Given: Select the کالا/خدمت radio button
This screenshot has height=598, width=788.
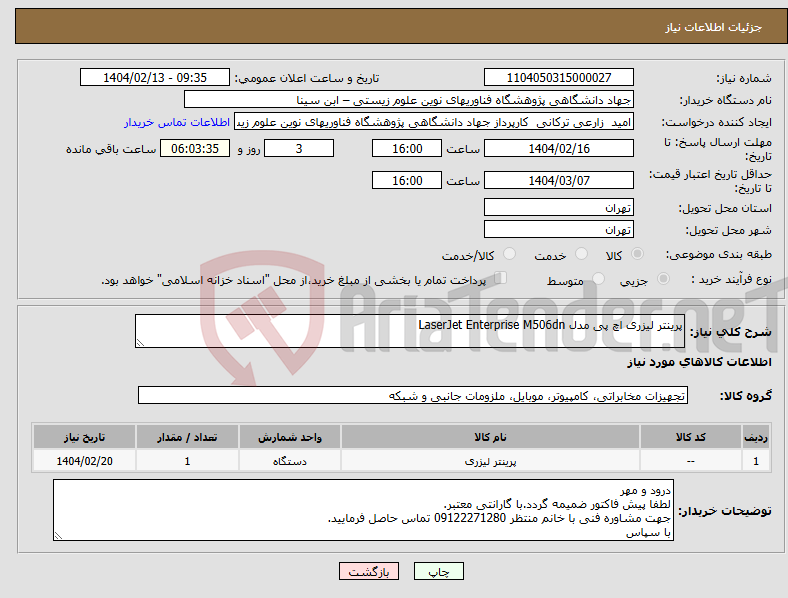Looking at the screenshot, I should tap(510, 254).
